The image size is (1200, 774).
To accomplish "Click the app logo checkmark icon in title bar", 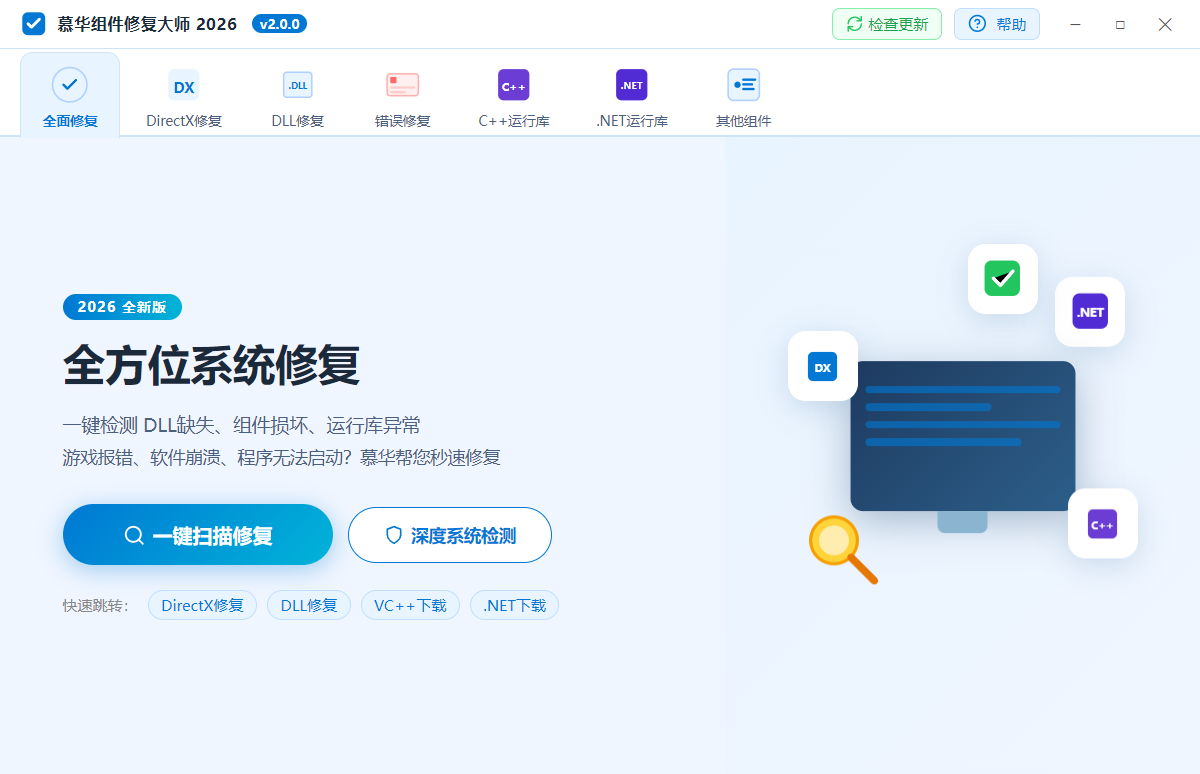I will click(34, 24).
